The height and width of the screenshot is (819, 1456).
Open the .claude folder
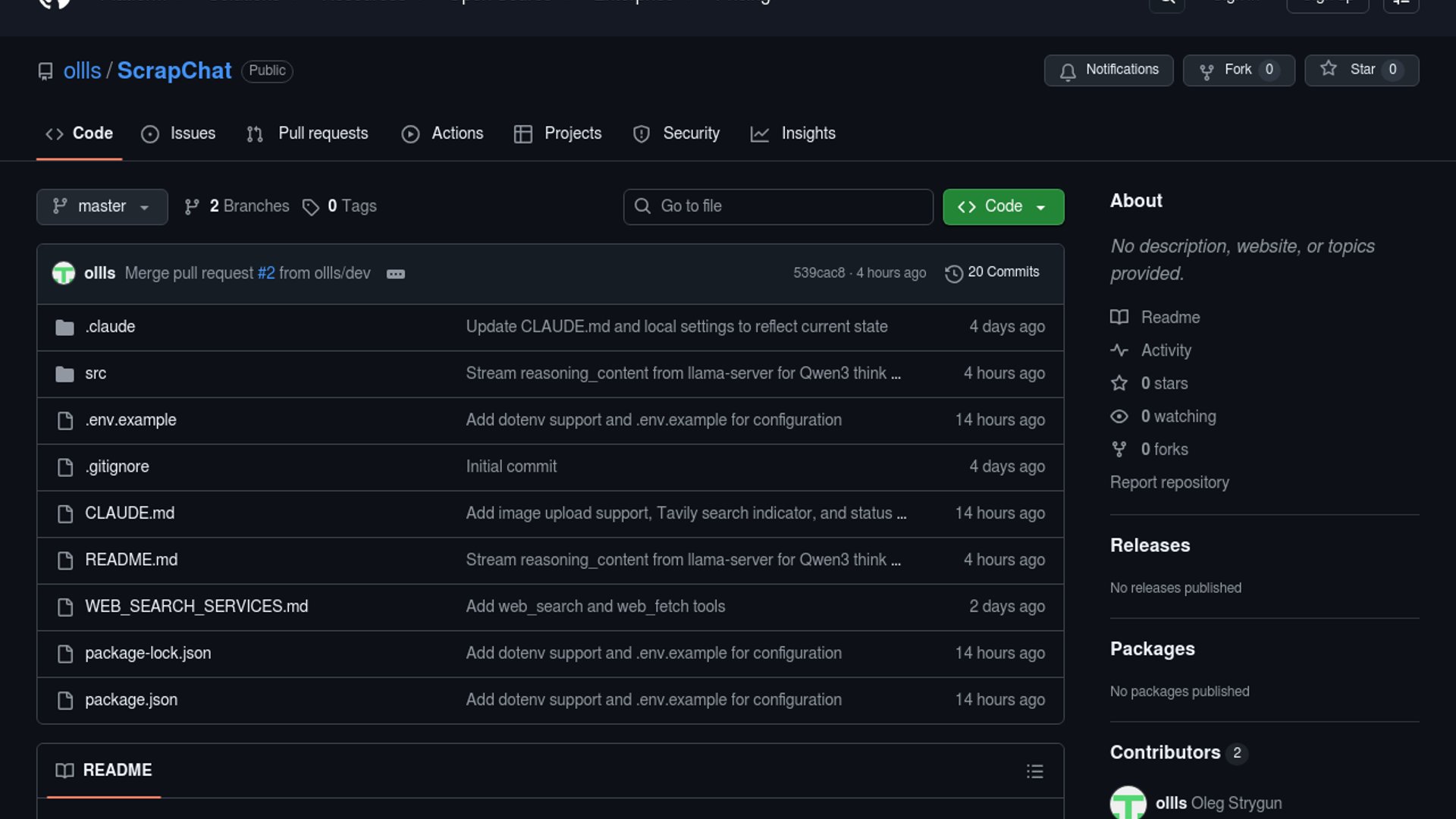click(110, 327)
